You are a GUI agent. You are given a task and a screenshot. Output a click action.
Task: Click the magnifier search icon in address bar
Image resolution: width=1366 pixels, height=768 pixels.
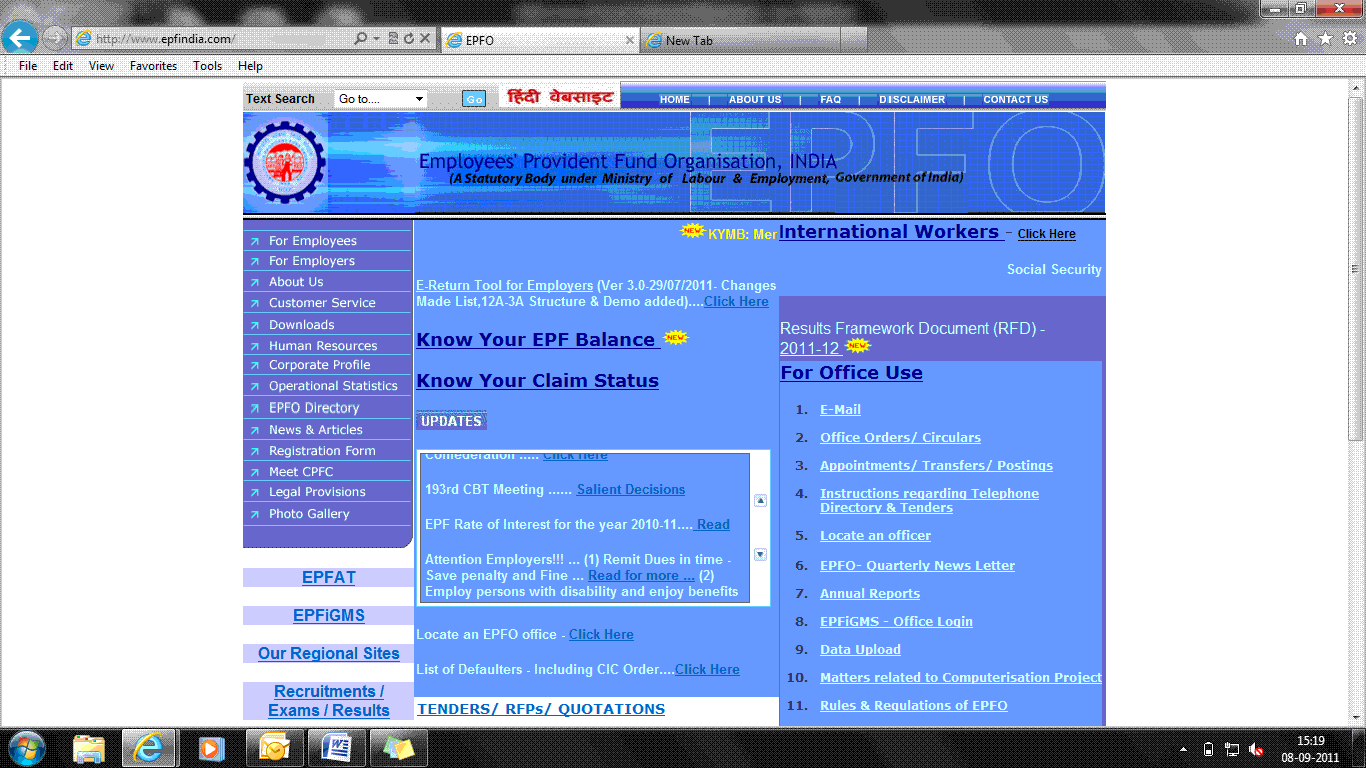click(360, 39)
